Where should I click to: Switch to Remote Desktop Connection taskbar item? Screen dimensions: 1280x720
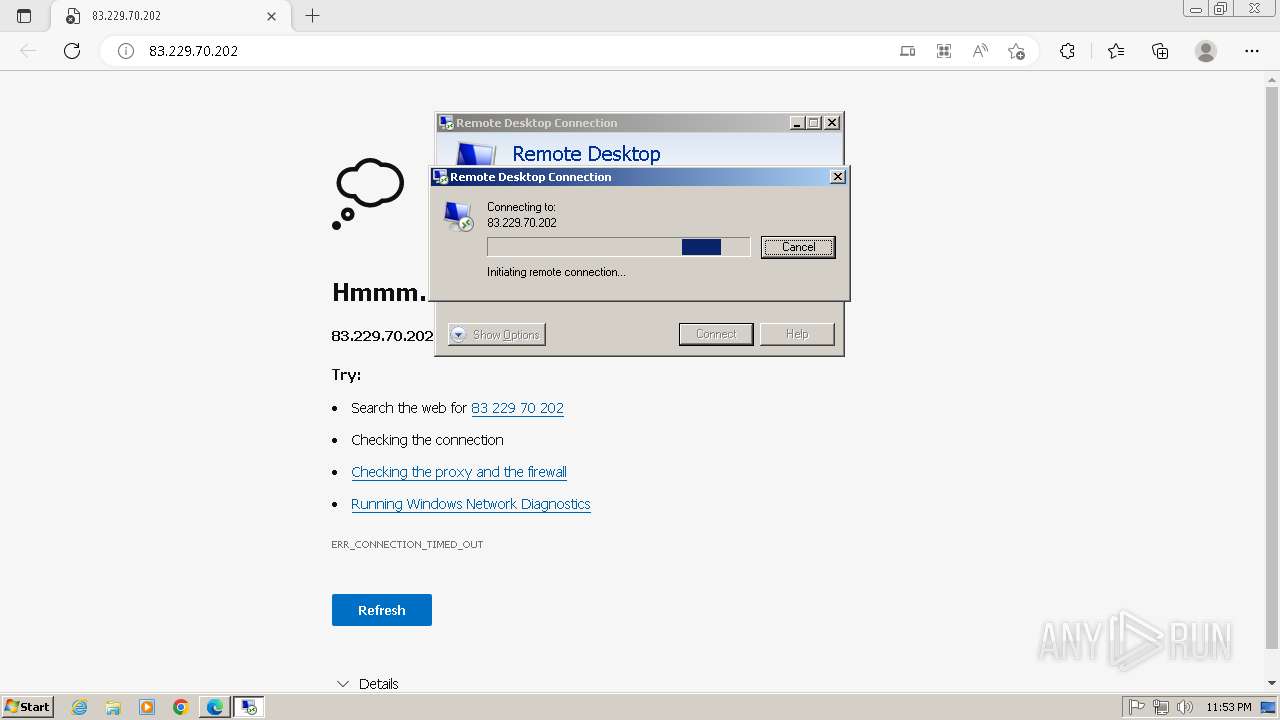249,707
